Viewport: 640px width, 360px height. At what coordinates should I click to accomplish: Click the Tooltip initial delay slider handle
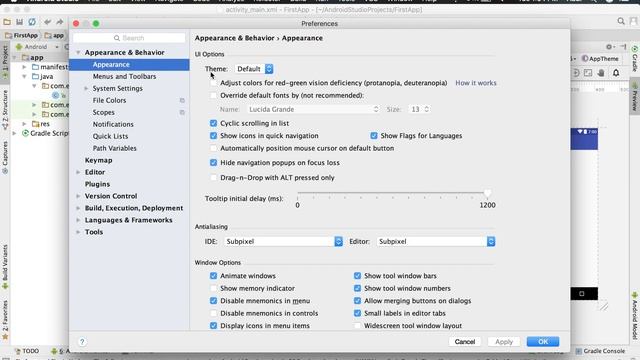pyautogui.click(x=487, y=193)
